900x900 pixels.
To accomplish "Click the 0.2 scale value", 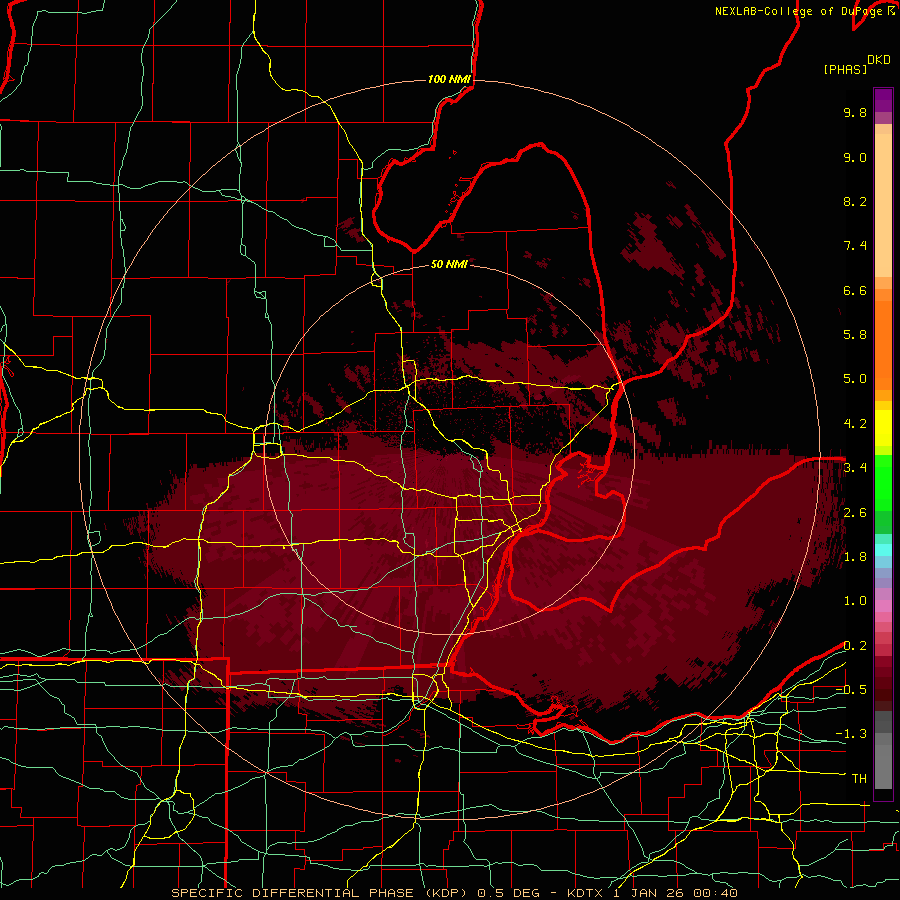I will click(855, 646).
